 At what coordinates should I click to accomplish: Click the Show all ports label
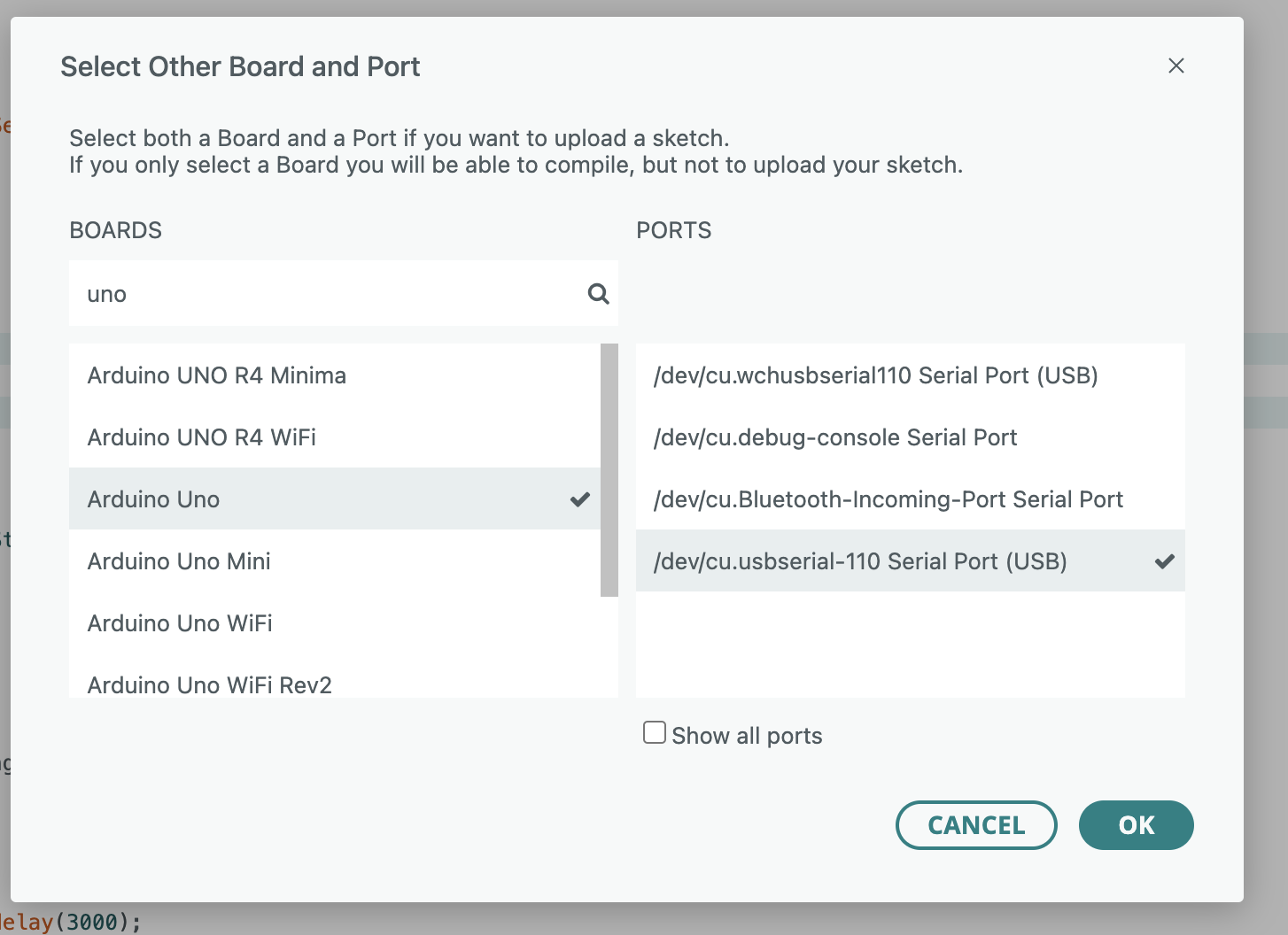(x=747, y=736)
